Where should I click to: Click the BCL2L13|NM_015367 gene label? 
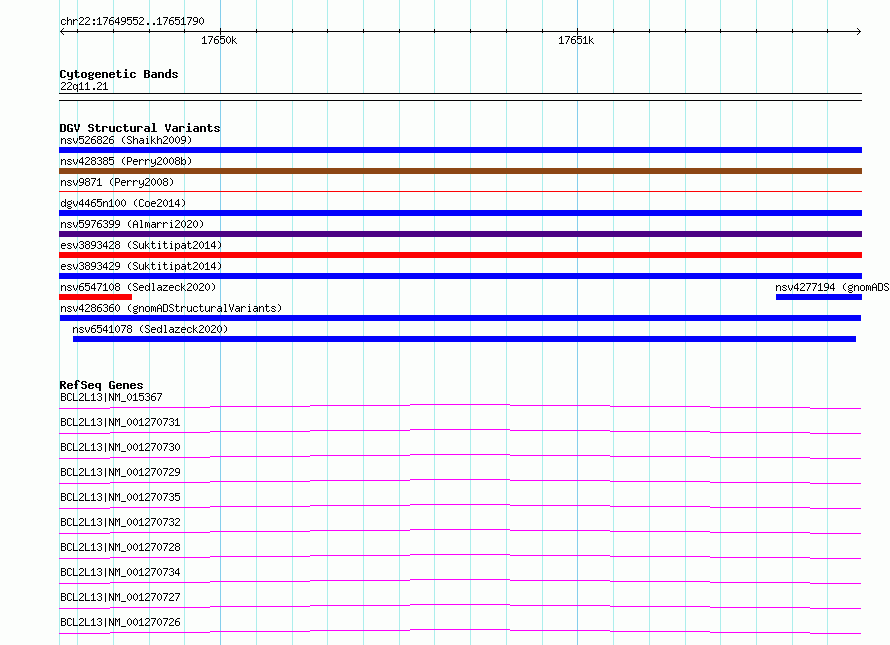point(111,397)
